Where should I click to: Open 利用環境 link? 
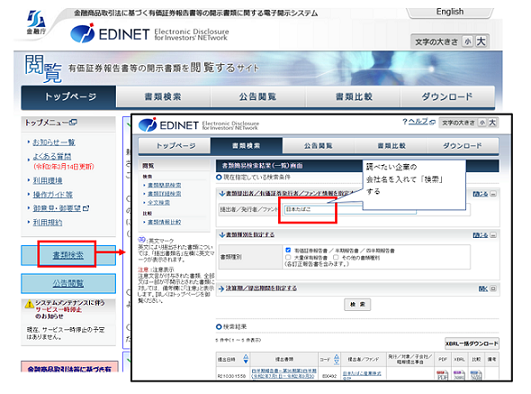(47, 181)
